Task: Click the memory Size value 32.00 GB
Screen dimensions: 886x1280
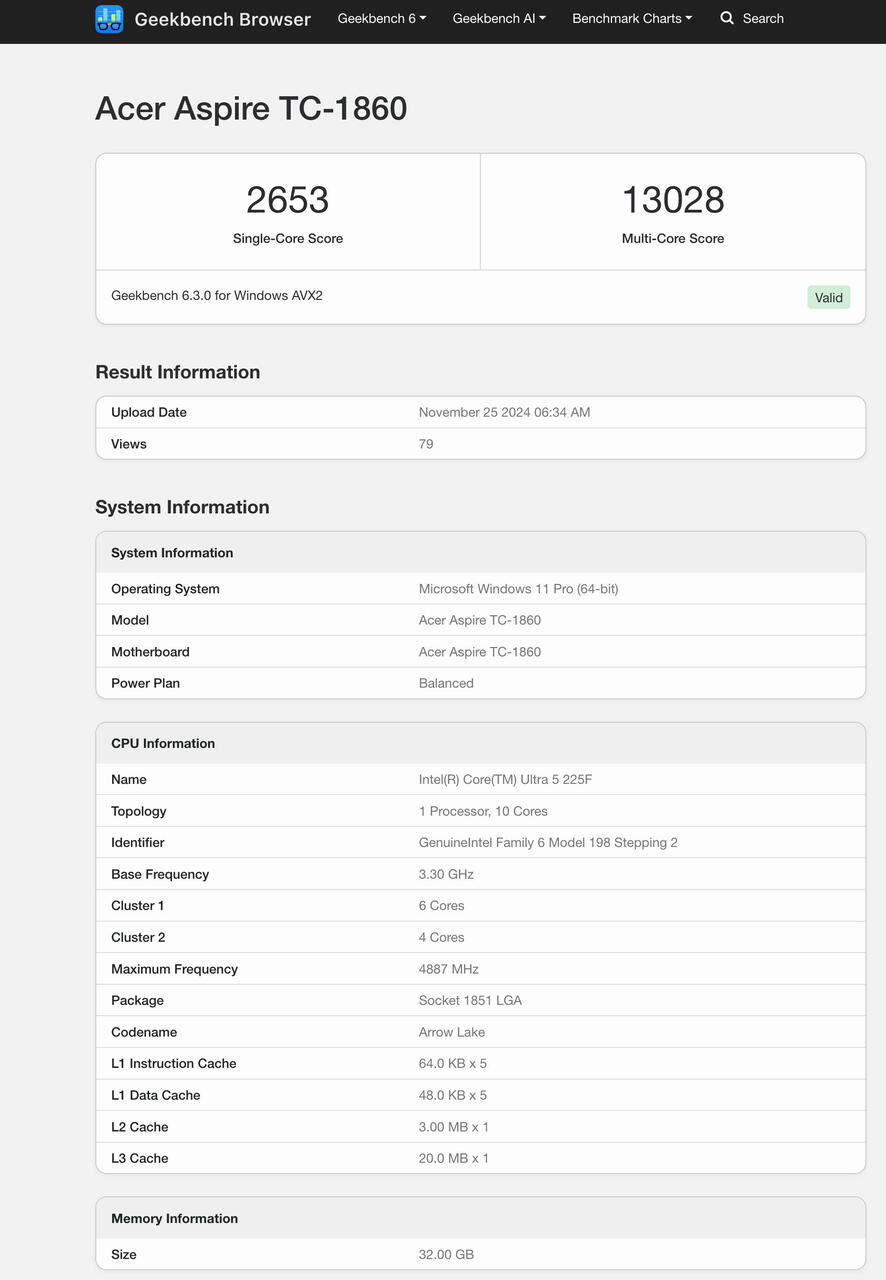Action: [446, 1254]
